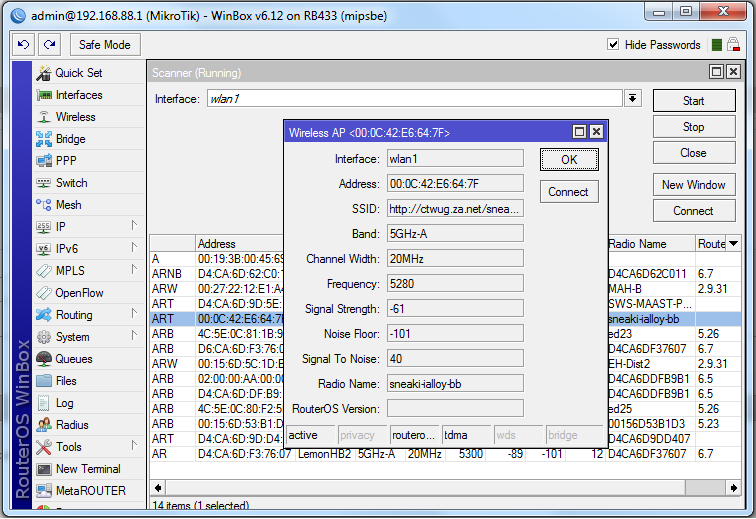Open the Queues menu item
756x519 pixels.
coord(90,359)
